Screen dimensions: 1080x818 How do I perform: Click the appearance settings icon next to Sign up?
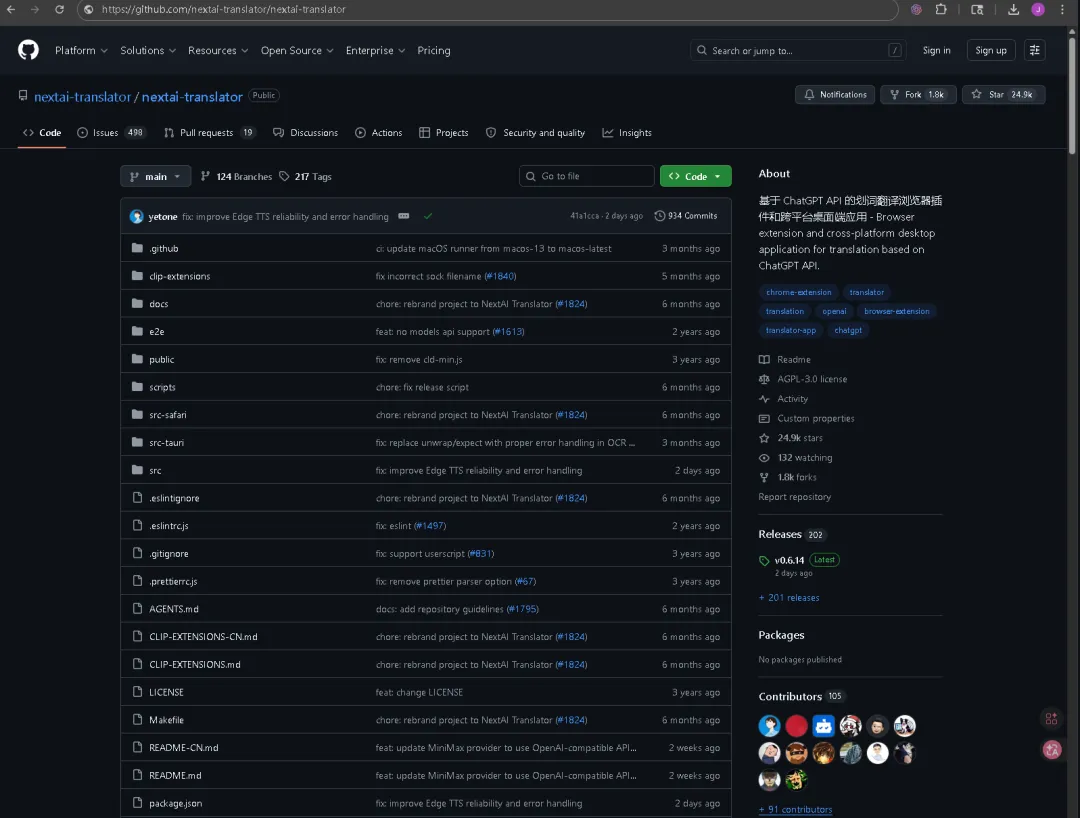tap(1035, 50)
